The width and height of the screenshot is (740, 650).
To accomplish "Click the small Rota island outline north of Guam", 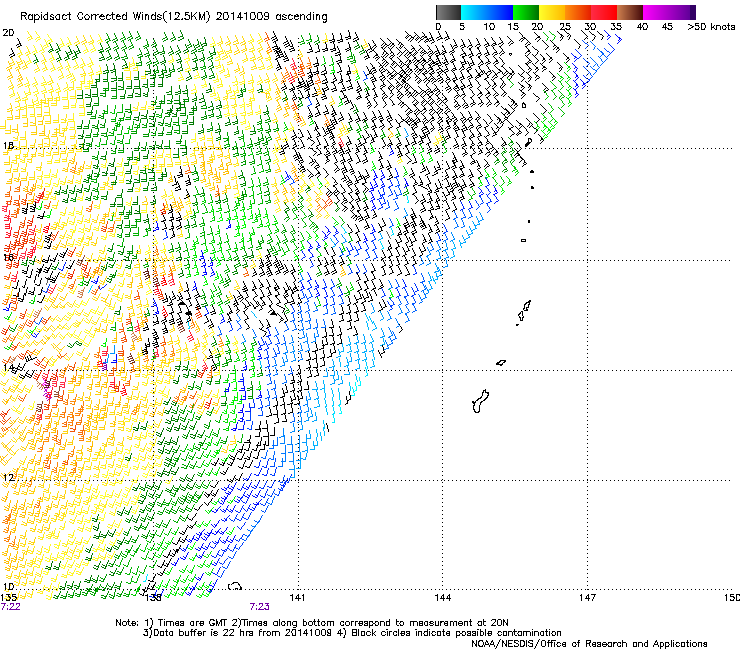I will click(x=501, y=363).
